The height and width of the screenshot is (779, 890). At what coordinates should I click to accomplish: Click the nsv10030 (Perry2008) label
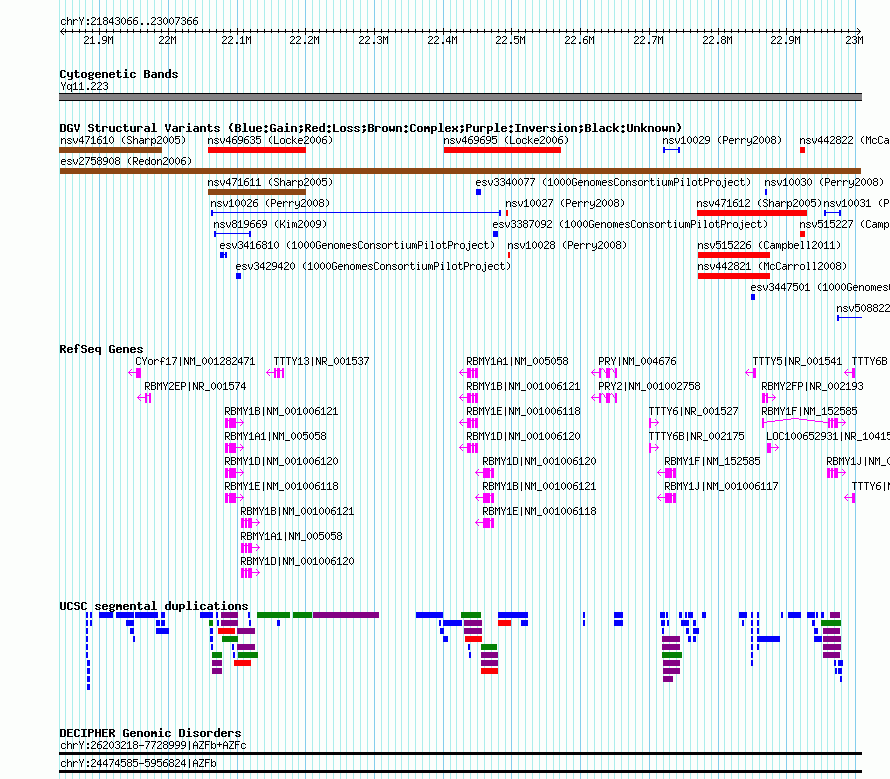pyautogui.click(x=824, y=182)
